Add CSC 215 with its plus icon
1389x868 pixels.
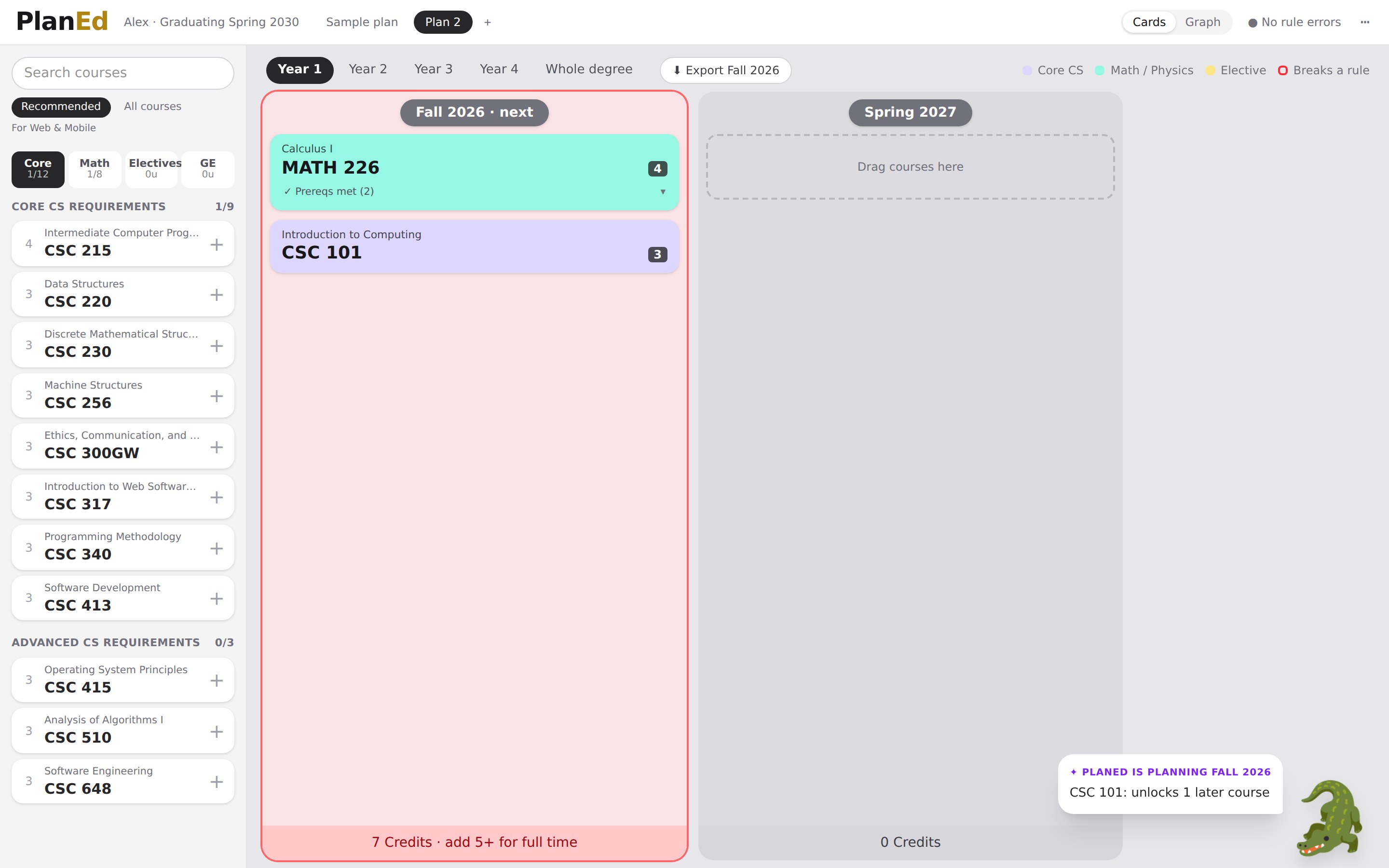click(217, 244)
